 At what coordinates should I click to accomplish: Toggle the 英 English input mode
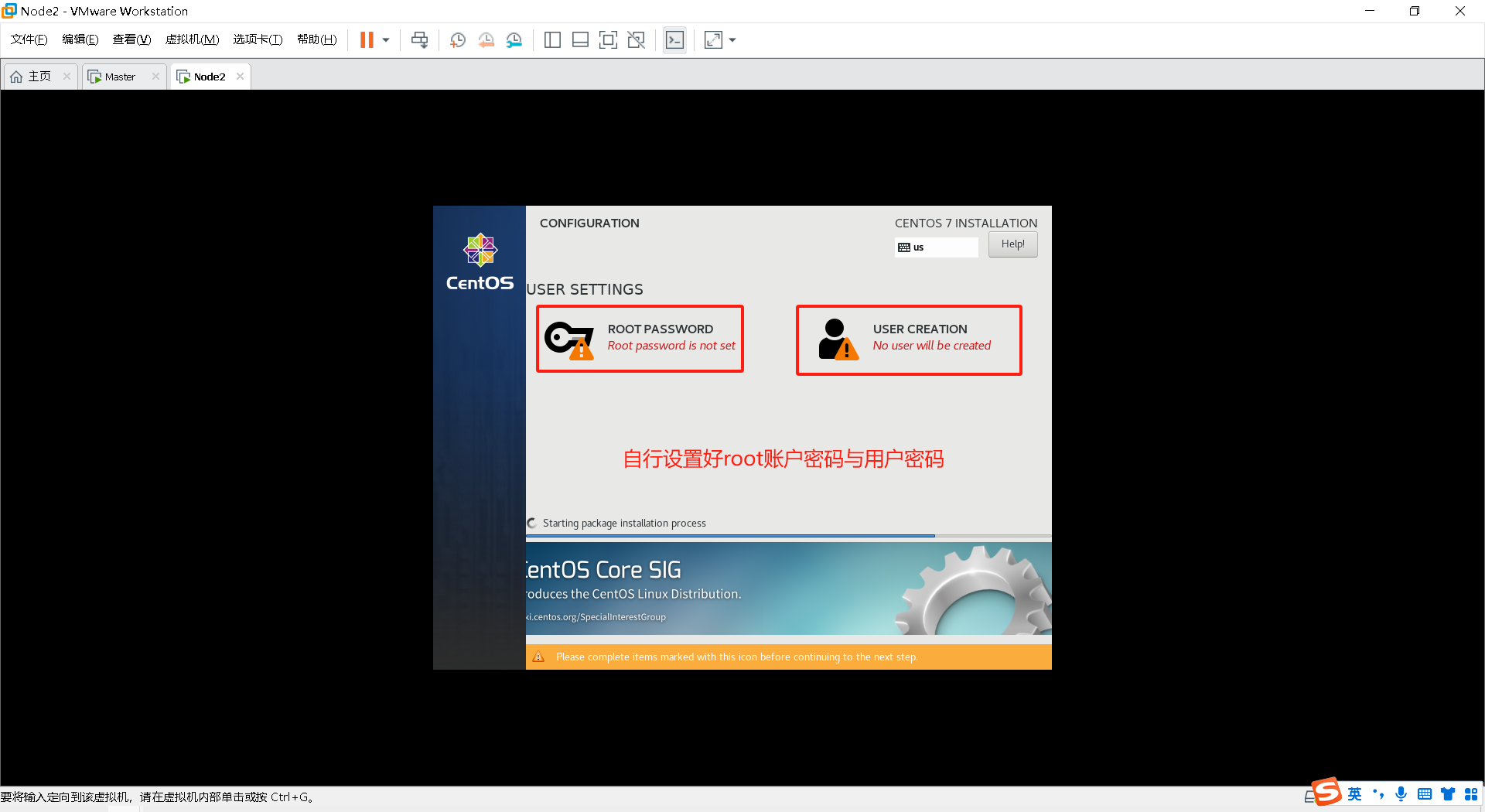(1355, 794)
